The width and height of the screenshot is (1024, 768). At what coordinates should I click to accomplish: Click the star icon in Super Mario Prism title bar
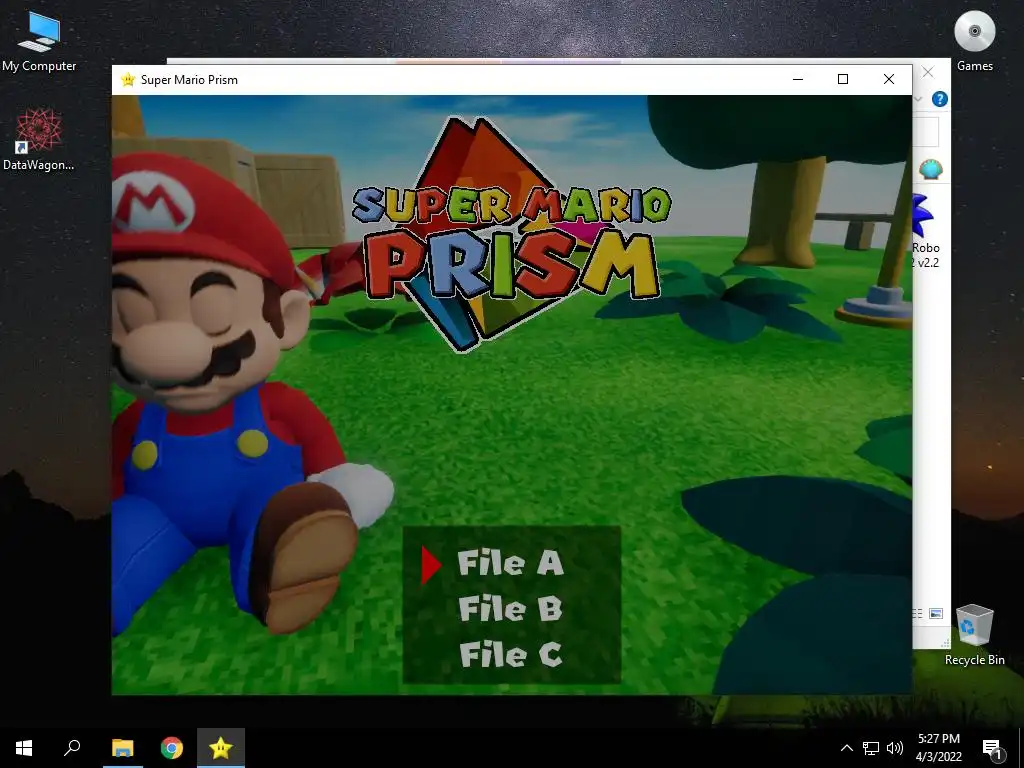[128, 80]
